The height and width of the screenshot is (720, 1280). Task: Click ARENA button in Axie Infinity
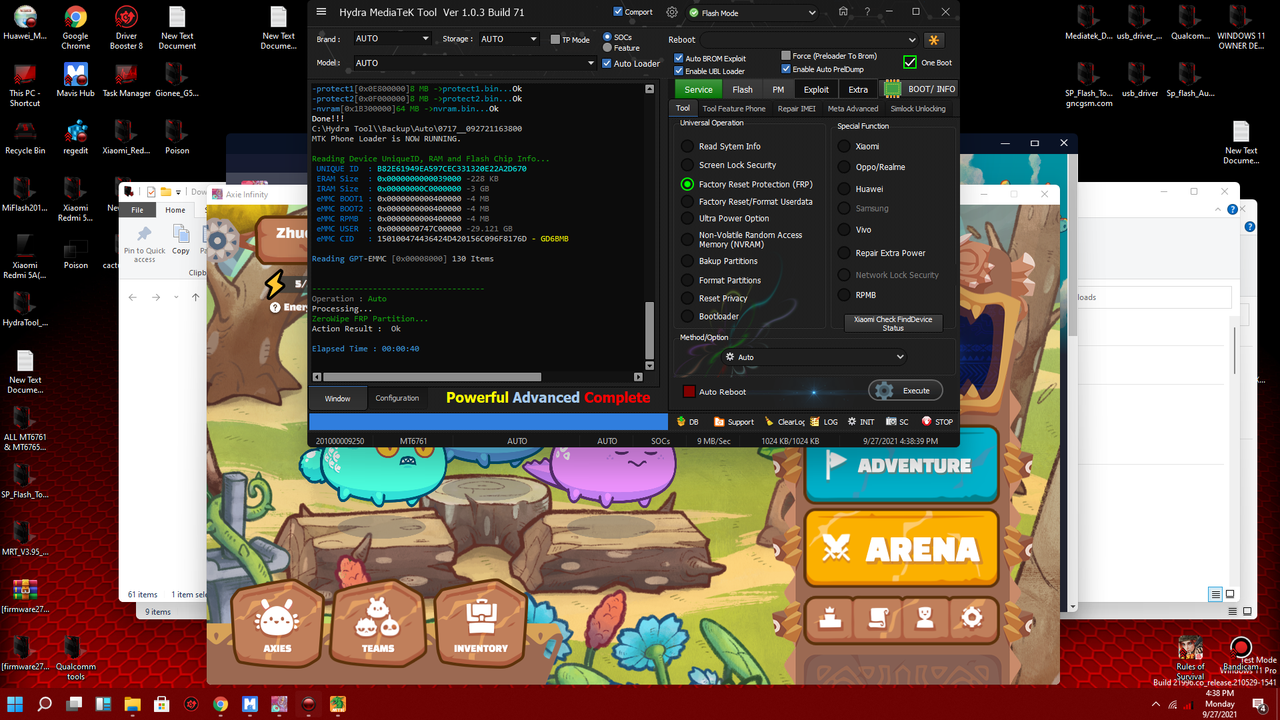point(901,548)
